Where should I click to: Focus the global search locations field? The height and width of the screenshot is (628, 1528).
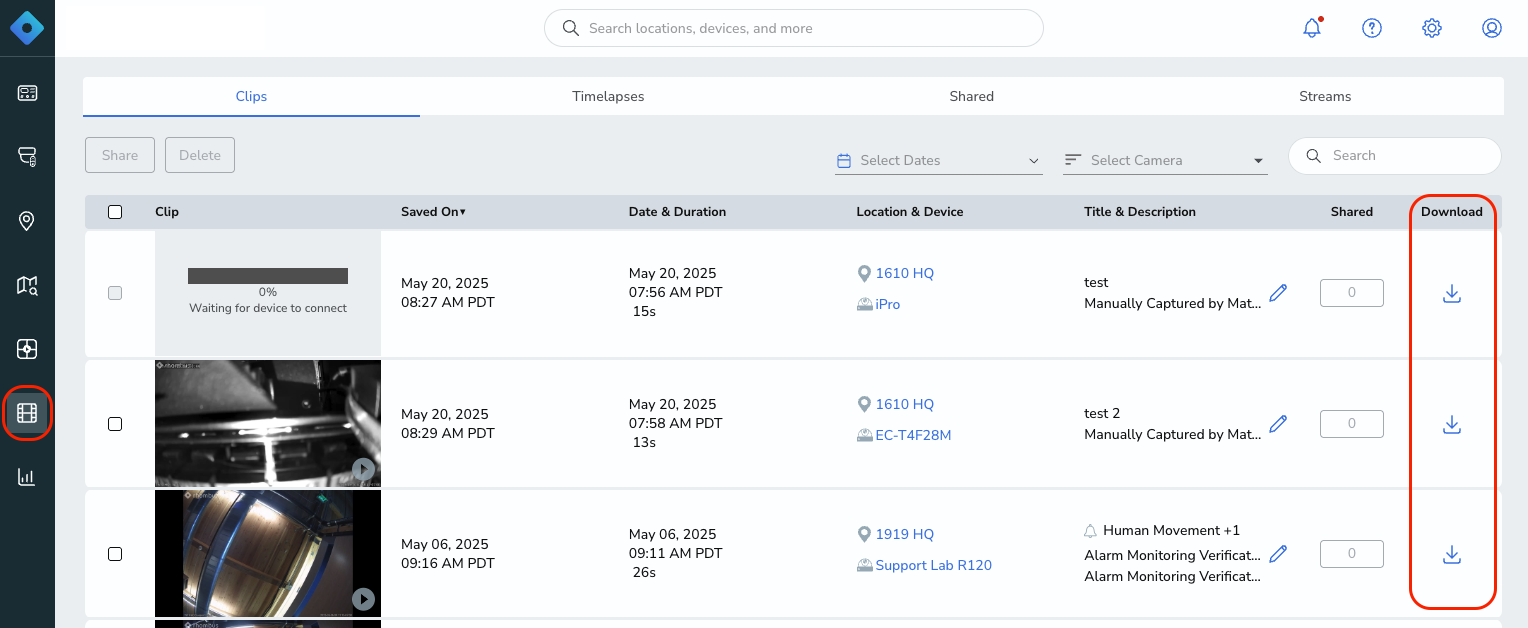coord(794,28)
